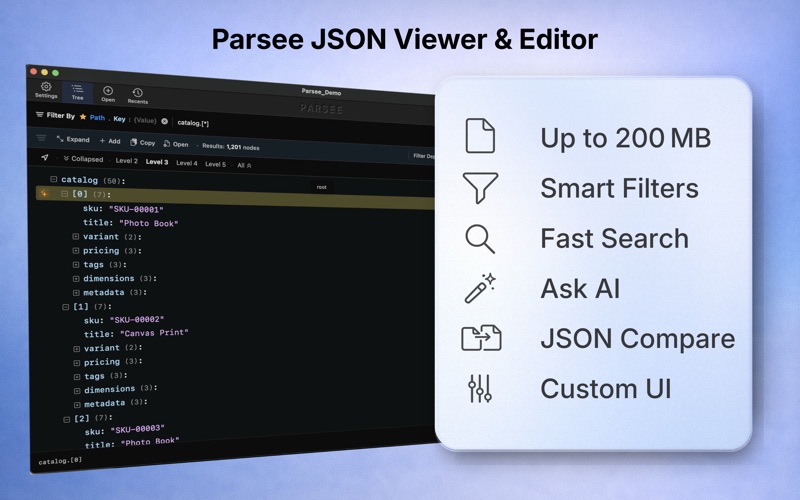The width and height of the screenshot is (800, 500).
Task: Click the folders icon beside JSON Compare
Action: tap(481, 338)
